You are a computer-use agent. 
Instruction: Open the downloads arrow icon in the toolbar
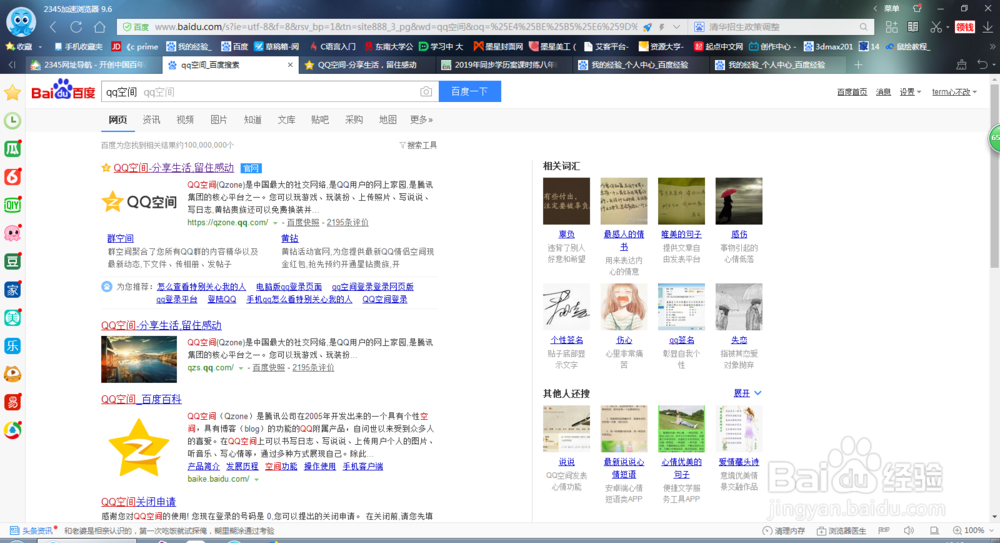click(988, 27)
